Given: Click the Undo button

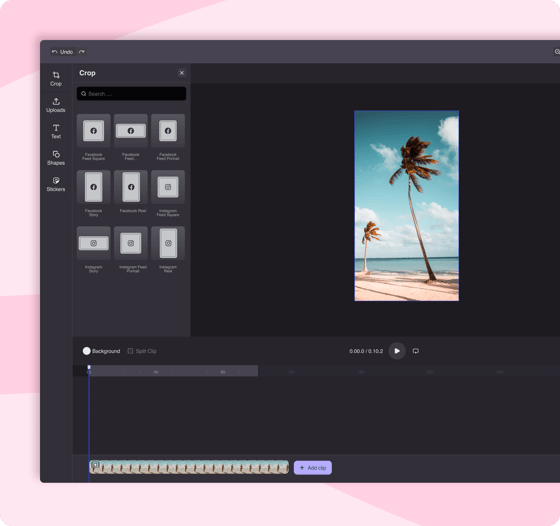Looking at the screenshot, I should (62, 52).
